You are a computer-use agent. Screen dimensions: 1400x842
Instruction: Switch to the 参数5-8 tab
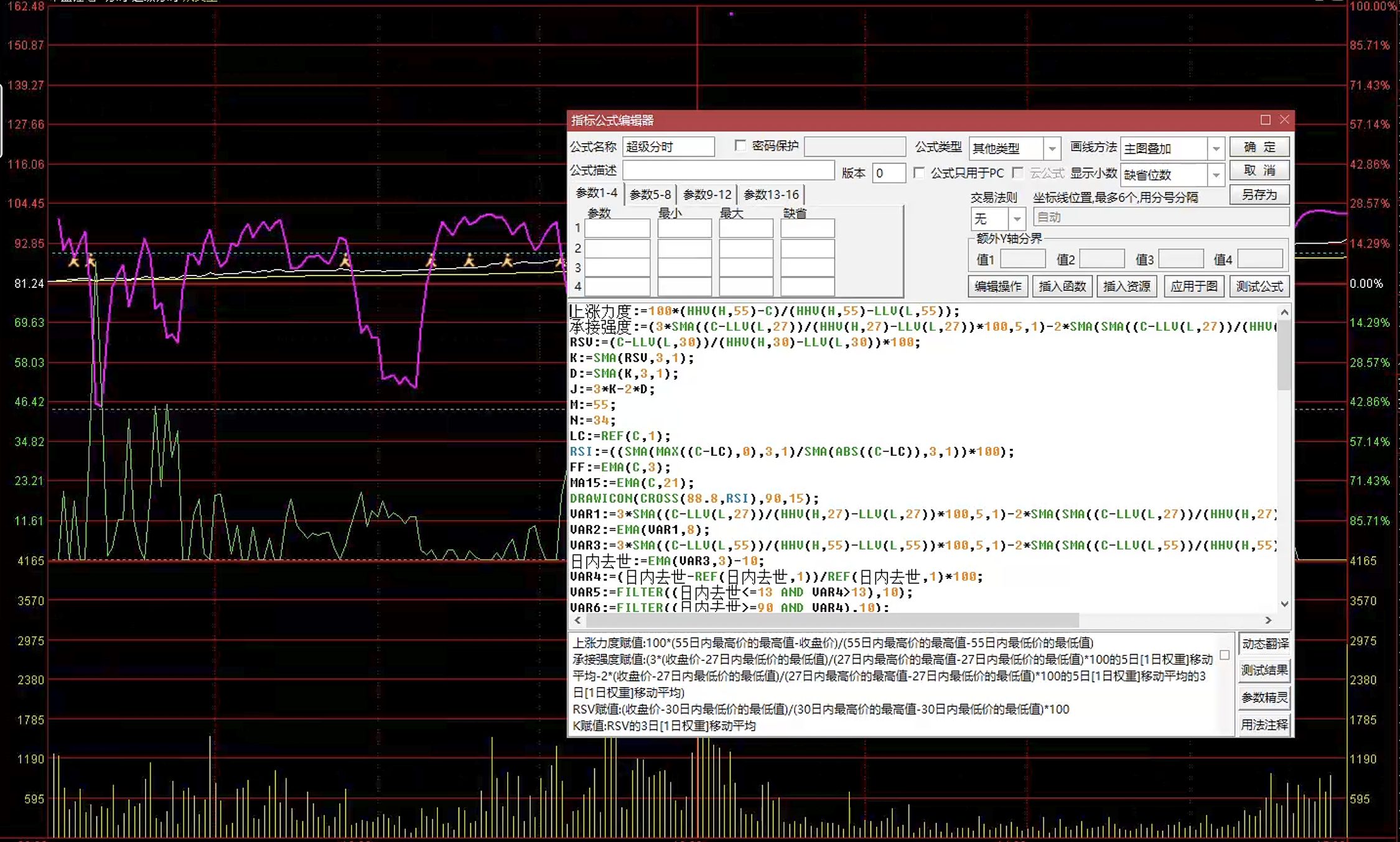click(650, 195)
